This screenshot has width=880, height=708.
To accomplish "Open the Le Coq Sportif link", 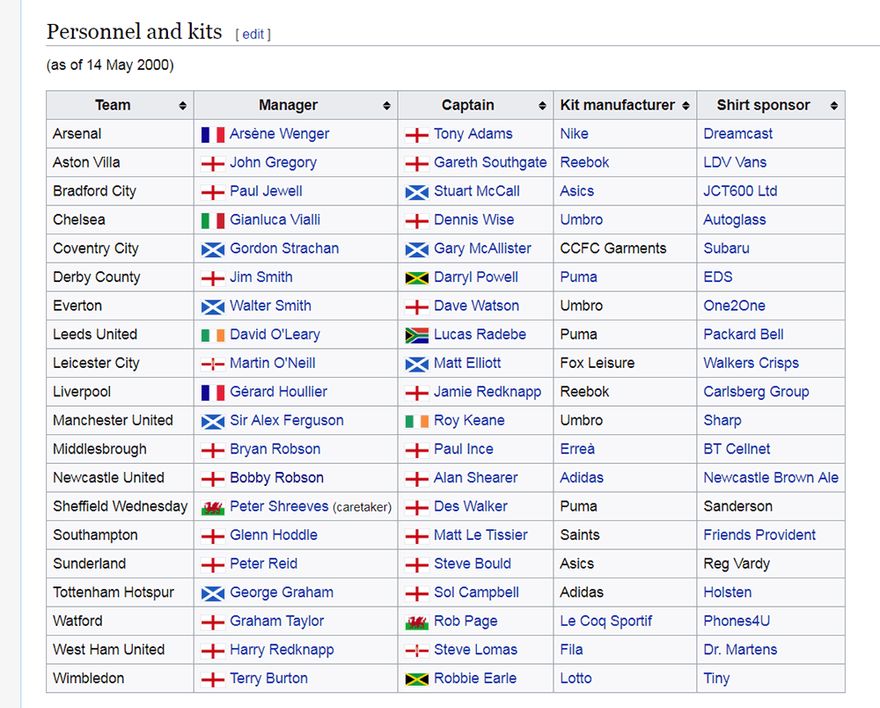I will point(606,621).
